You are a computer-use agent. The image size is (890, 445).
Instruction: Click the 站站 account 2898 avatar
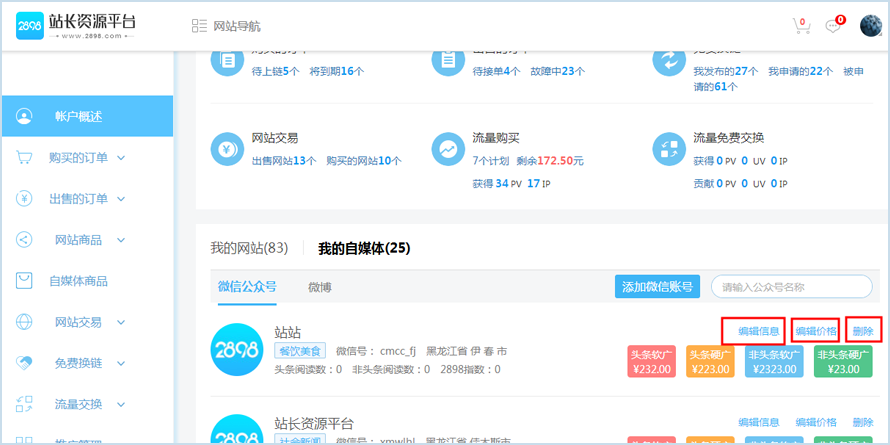pyautogui.click(x=237, y=350)
